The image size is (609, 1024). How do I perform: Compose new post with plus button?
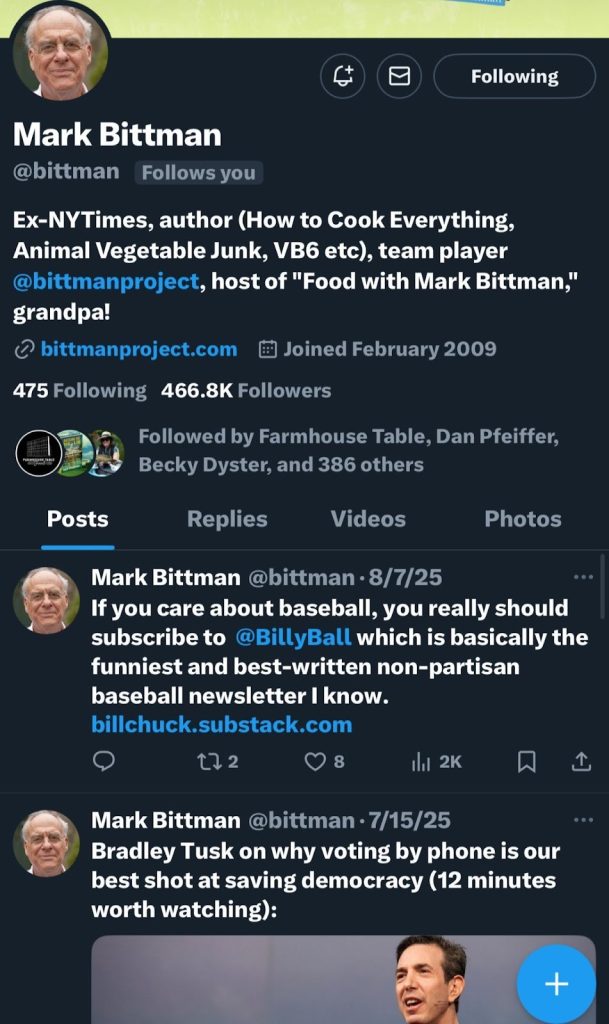556,983
